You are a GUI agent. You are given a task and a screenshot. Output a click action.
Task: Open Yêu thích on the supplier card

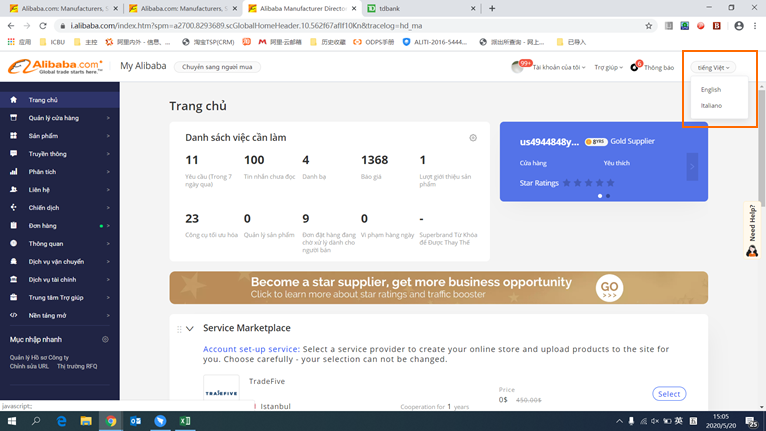[x=617, y=163]
